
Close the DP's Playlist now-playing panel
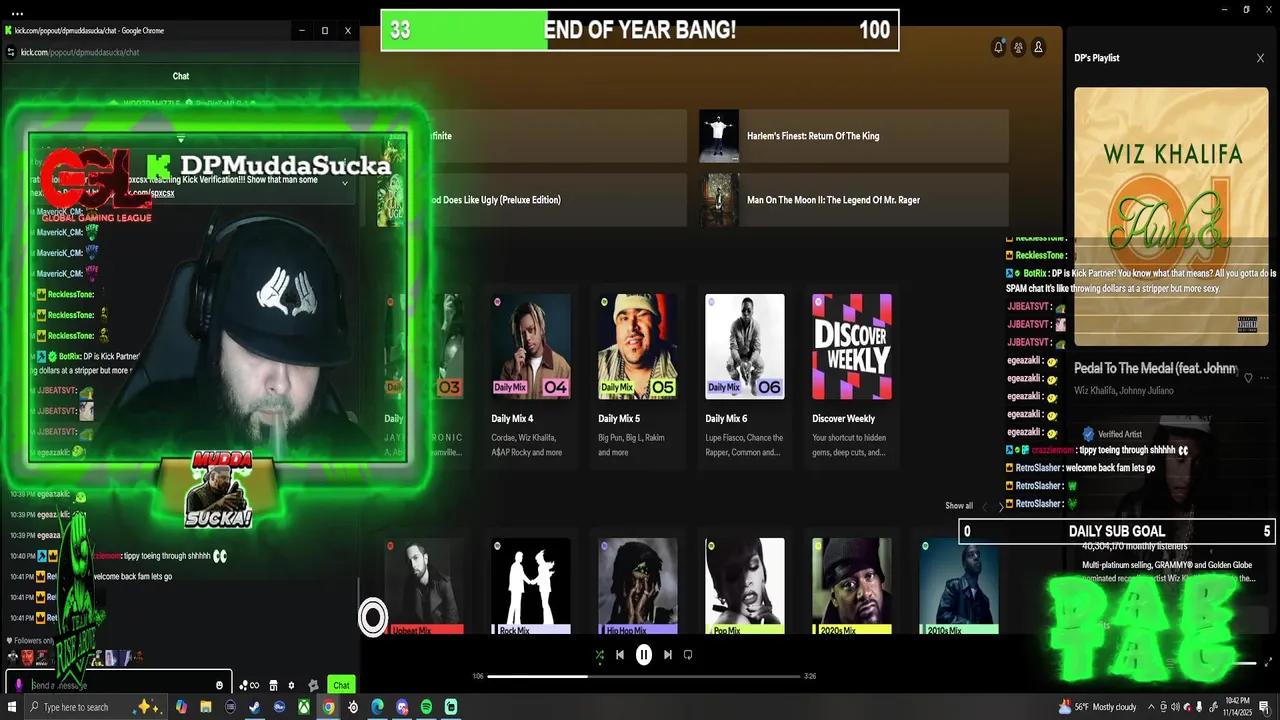point(1260,58)
